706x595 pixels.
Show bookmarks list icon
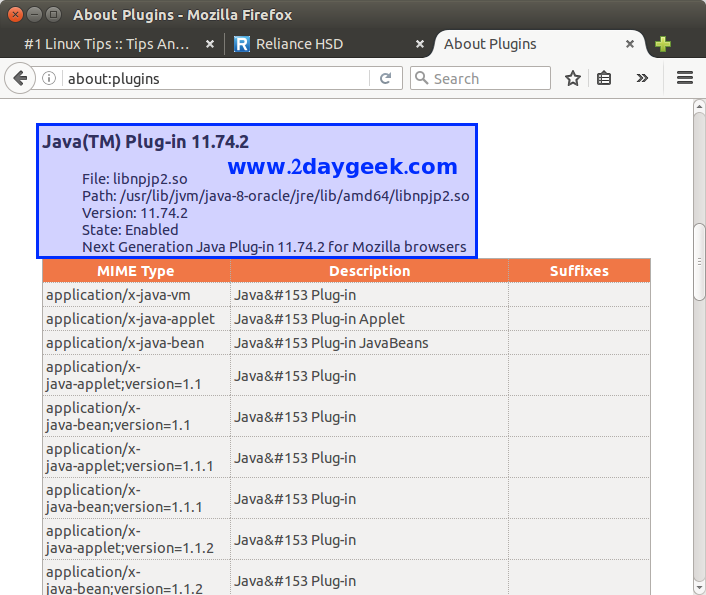(604, 78)
